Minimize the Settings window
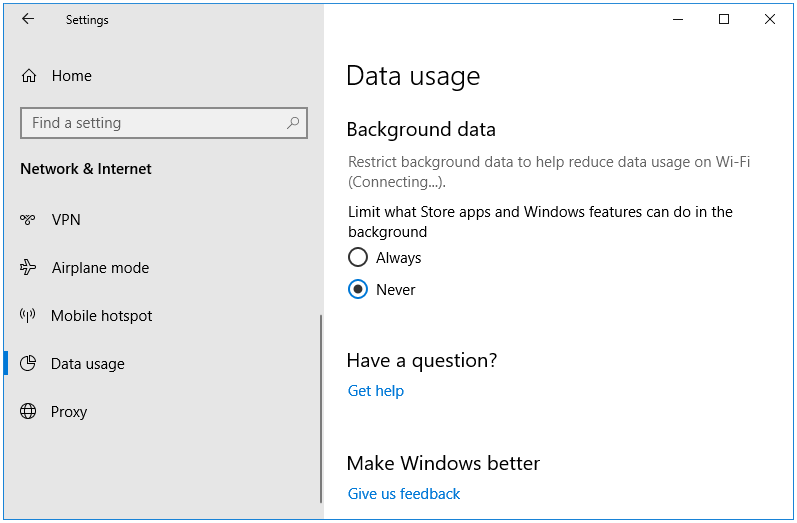The image size is (797, 523). coord(678,19)
